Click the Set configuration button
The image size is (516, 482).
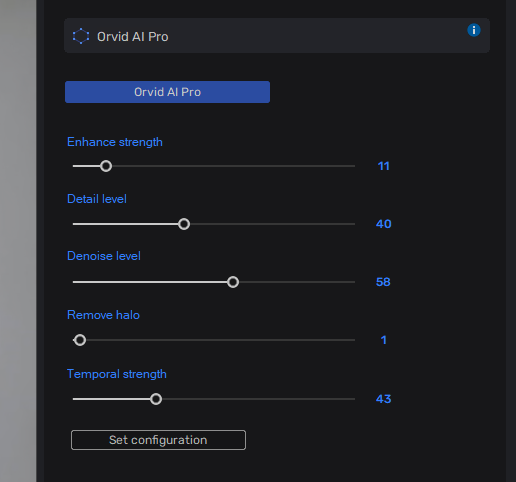158,440
